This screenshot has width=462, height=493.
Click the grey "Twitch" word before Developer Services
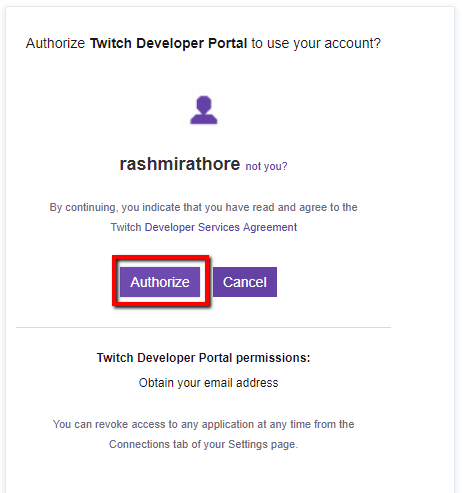(126, 227)
